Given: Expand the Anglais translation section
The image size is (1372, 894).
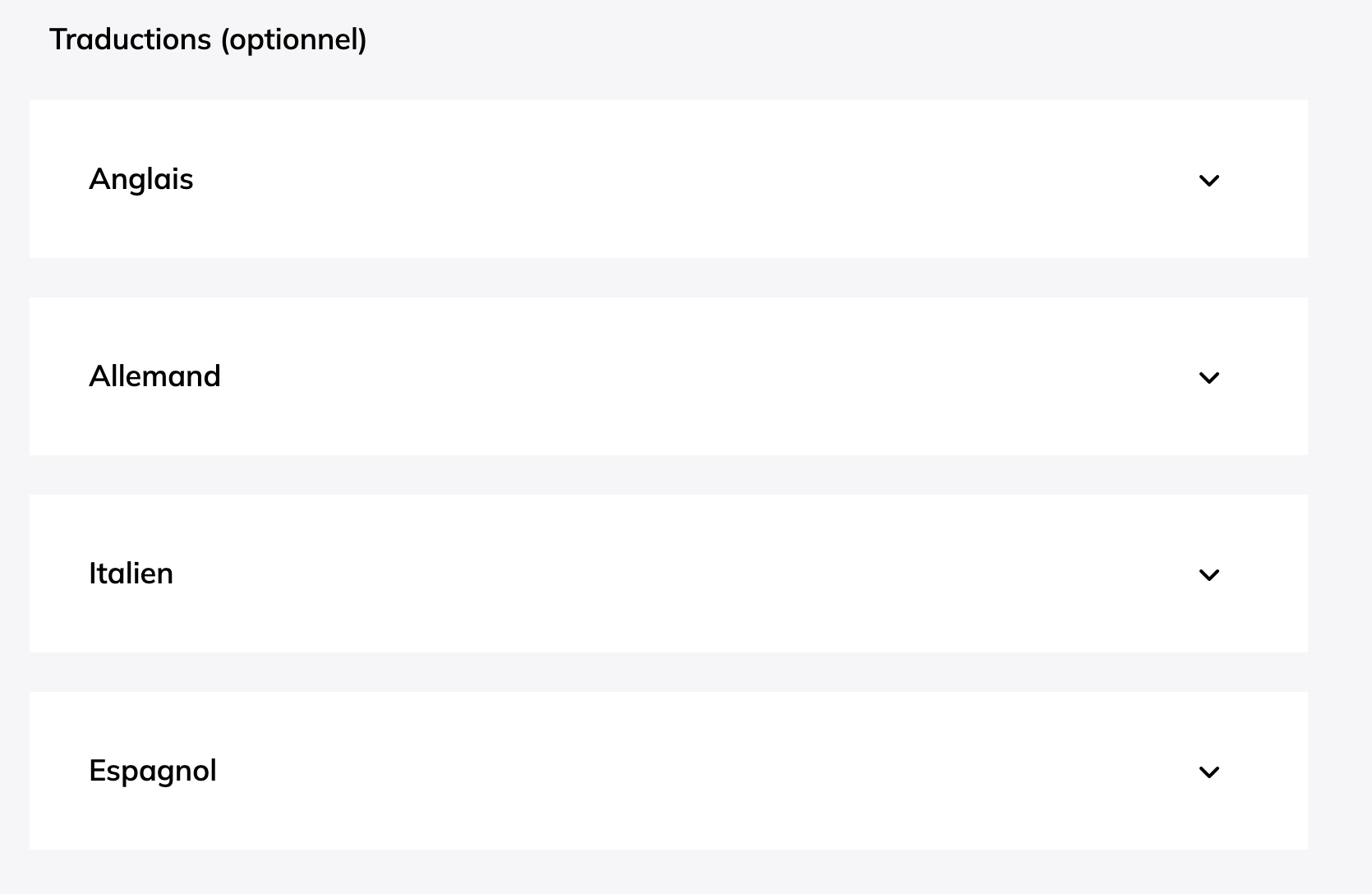Looking at the screenshot, I should (668, 179).
